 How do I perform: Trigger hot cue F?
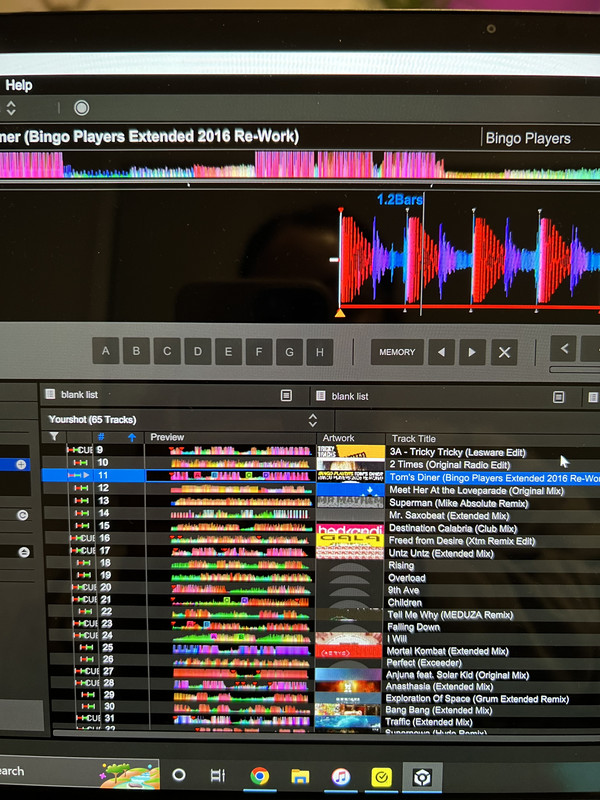pyautogui.click(x=259, y=352)
